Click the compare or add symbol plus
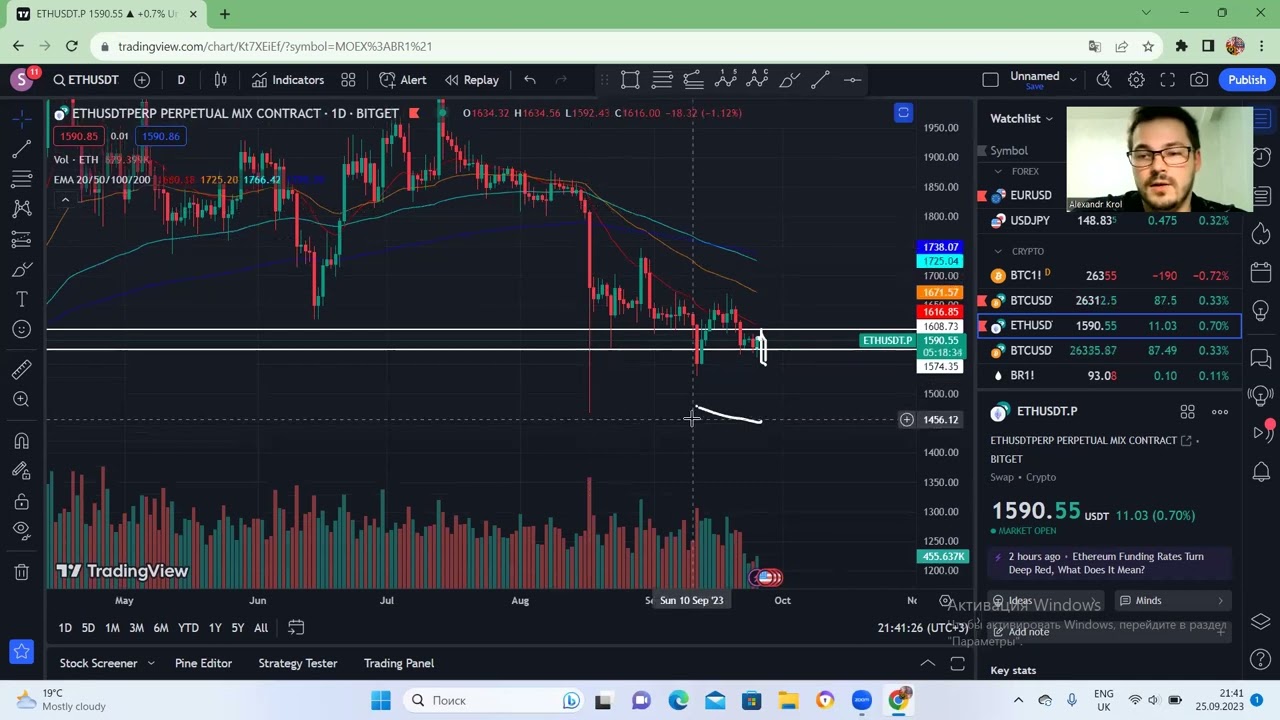 (x=142, y=80)
